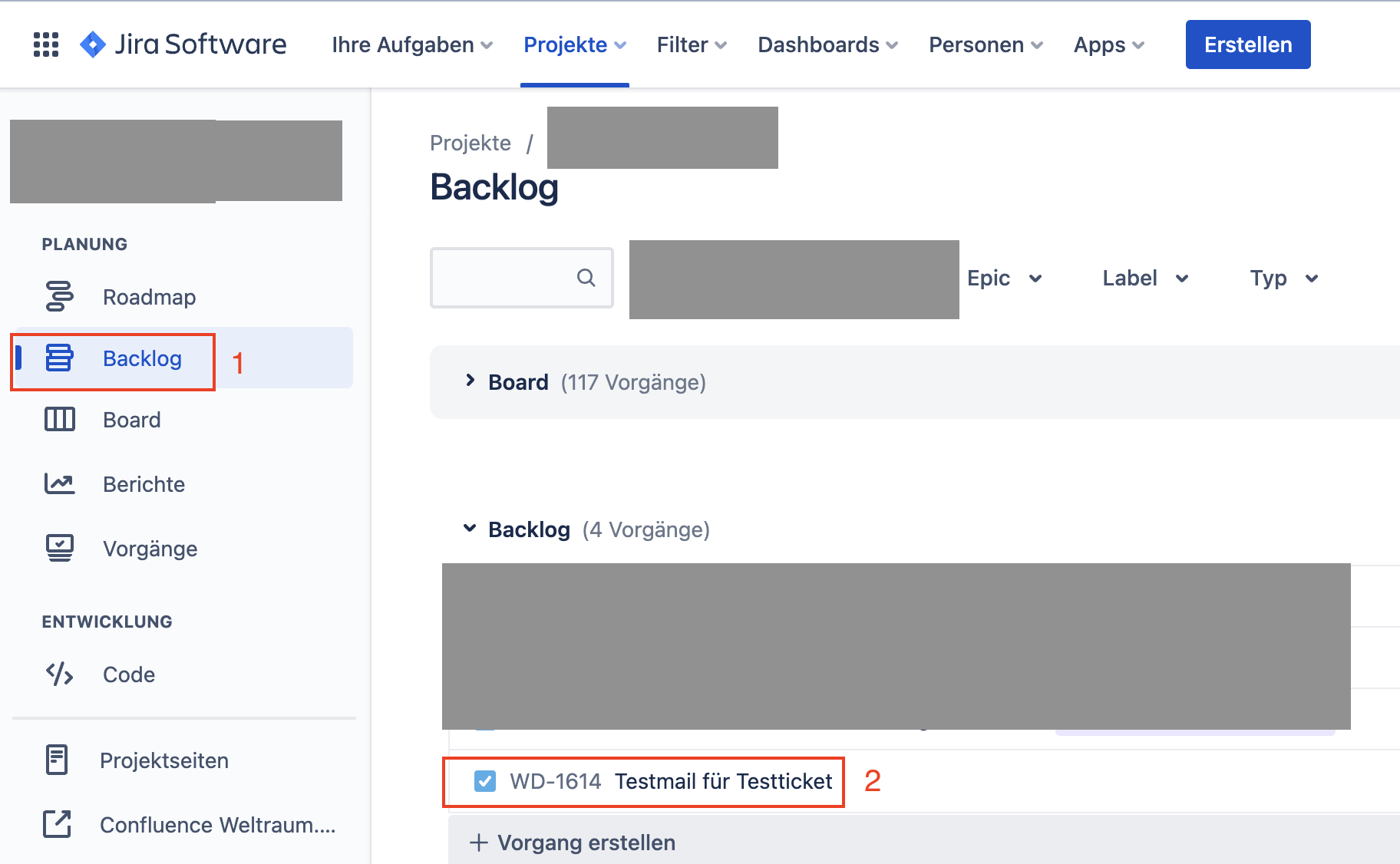The width and height of the screenshot is (1400, 864).
Task: Collapse the Backlog section chevron
Action: [470, 528]
